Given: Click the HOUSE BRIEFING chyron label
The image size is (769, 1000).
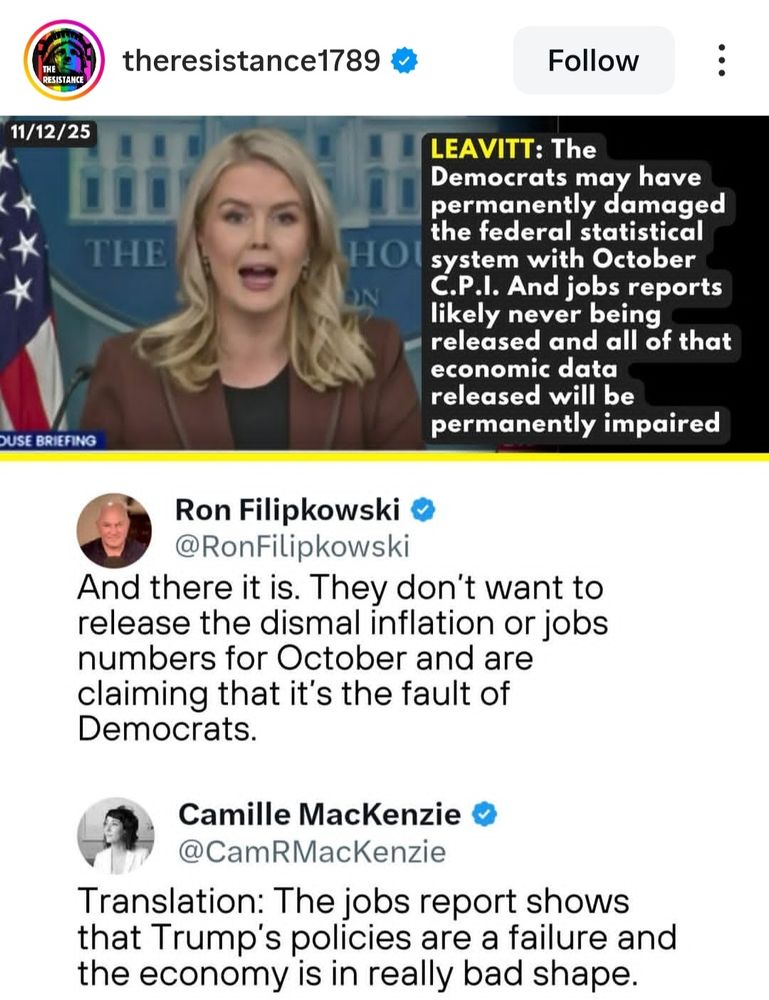Looking at the screenshot, I should pos(50,441).
